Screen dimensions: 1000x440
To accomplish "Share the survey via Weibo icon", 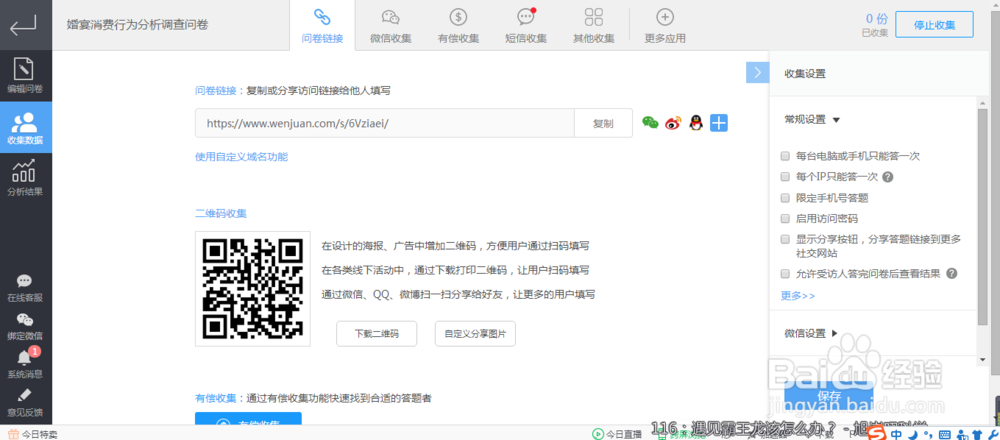I will coord(673,122).
